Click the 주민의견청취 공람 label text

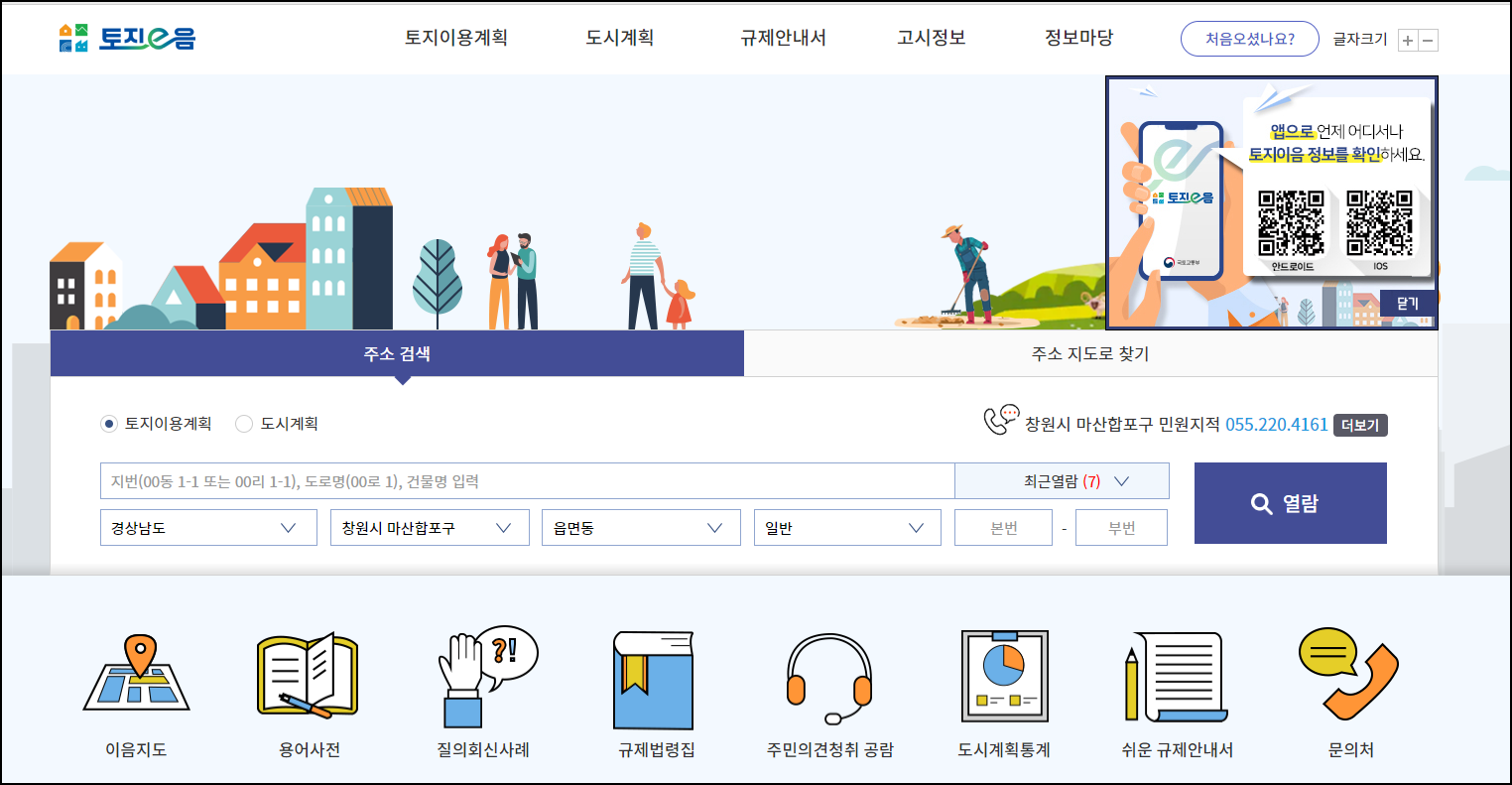[x=830, y=750]
